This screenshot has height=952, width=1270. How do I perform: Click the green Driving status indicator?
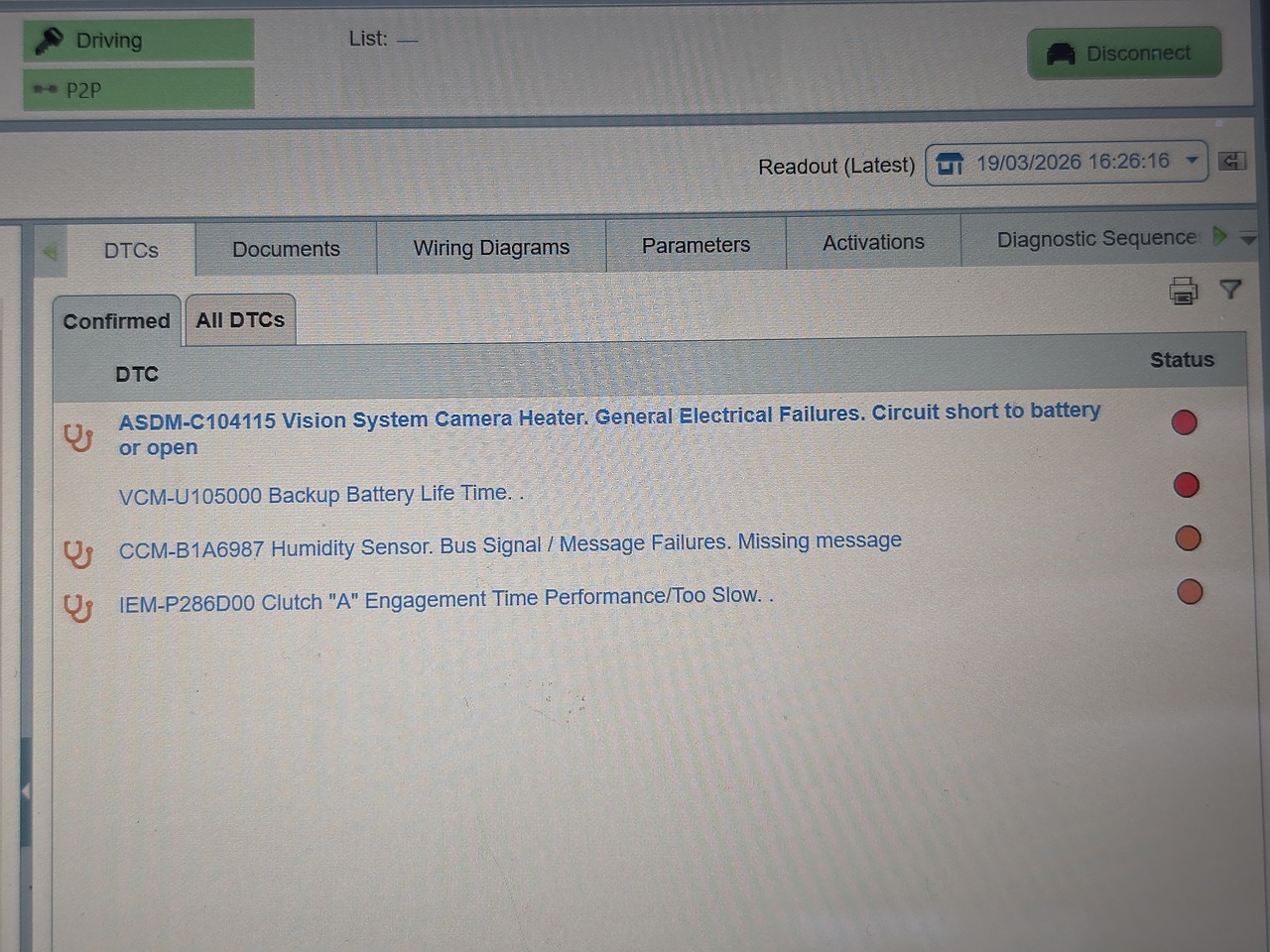138,41
